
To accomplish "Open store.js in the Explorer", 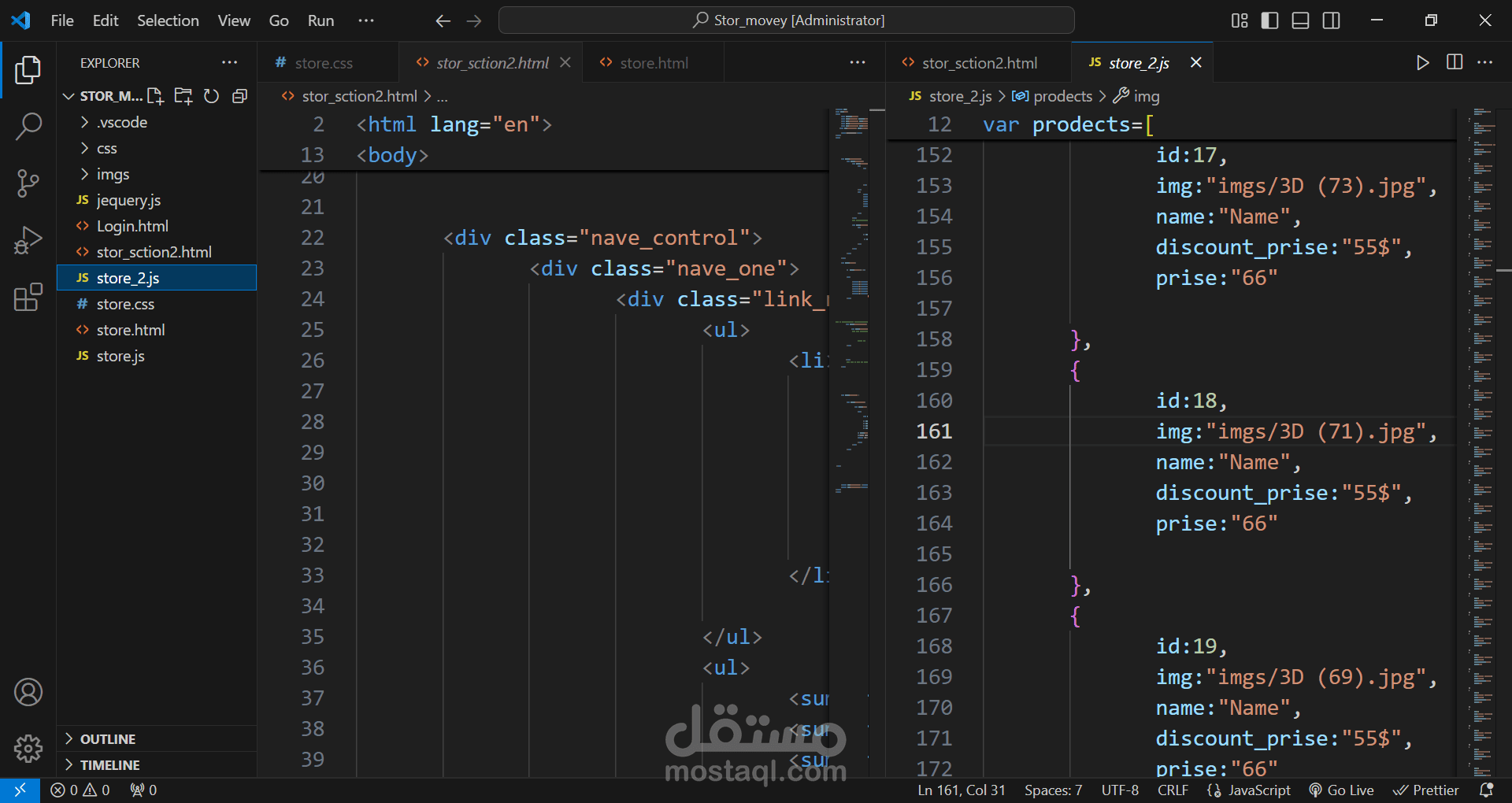I will 157,356.
